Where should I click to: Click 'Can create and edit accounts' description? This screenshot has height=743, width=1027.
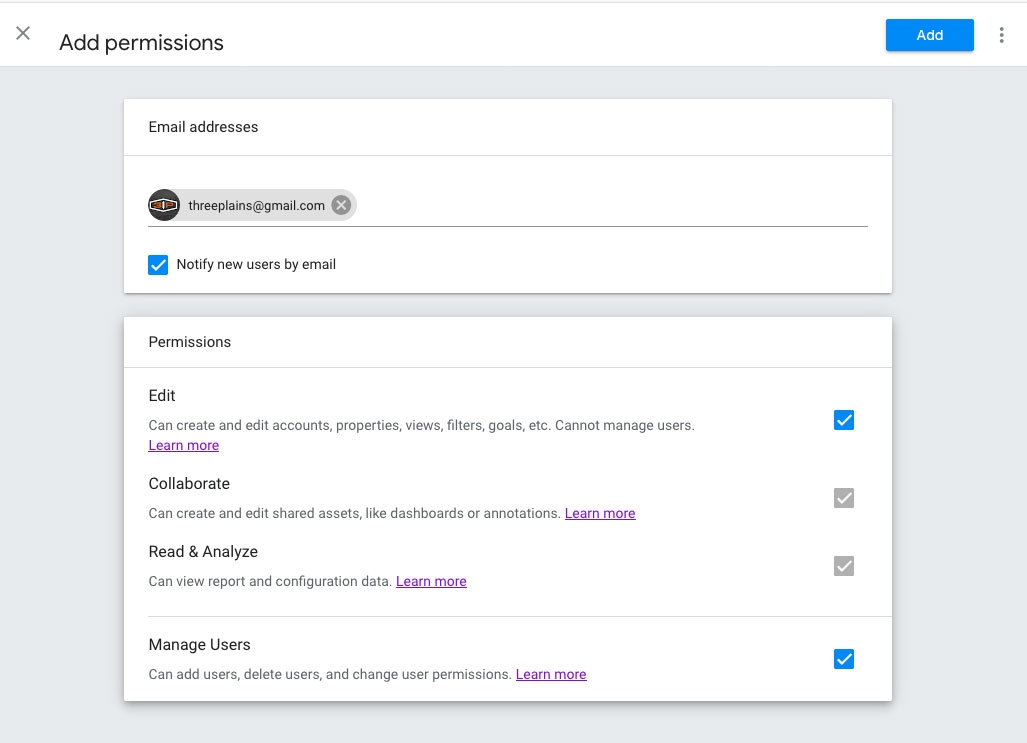[421, 426]
